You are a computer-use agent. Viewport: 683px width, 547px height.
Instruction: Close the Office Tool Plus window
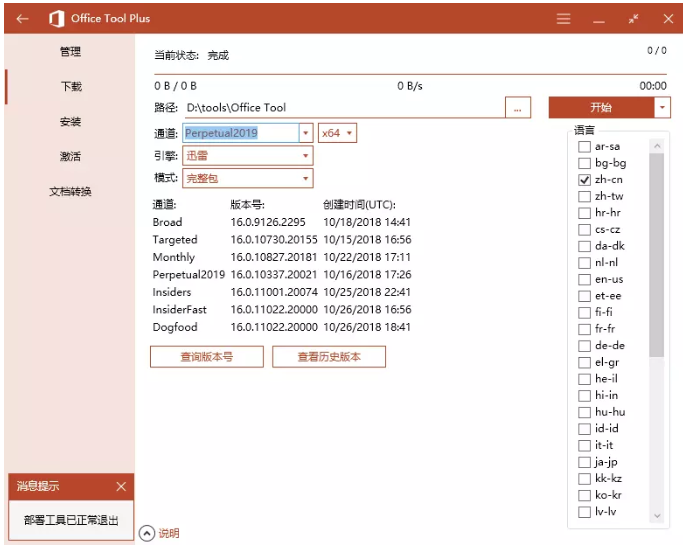[x=668, y=19]
